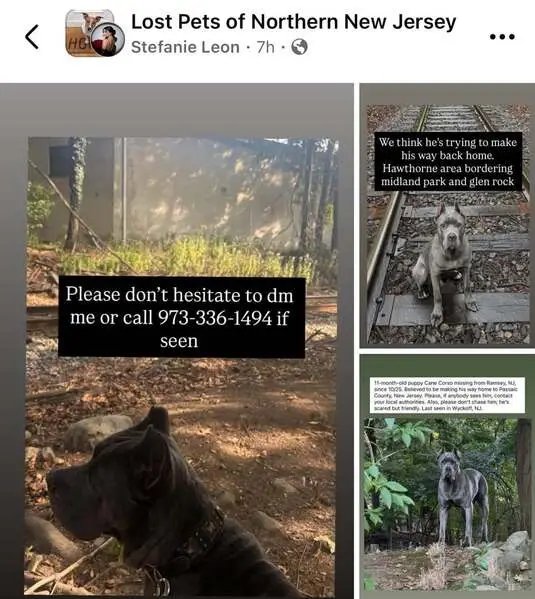Open the photo of the dog standing in the woods
Viewport: 535px width, 599px height.
pos(447,476)
